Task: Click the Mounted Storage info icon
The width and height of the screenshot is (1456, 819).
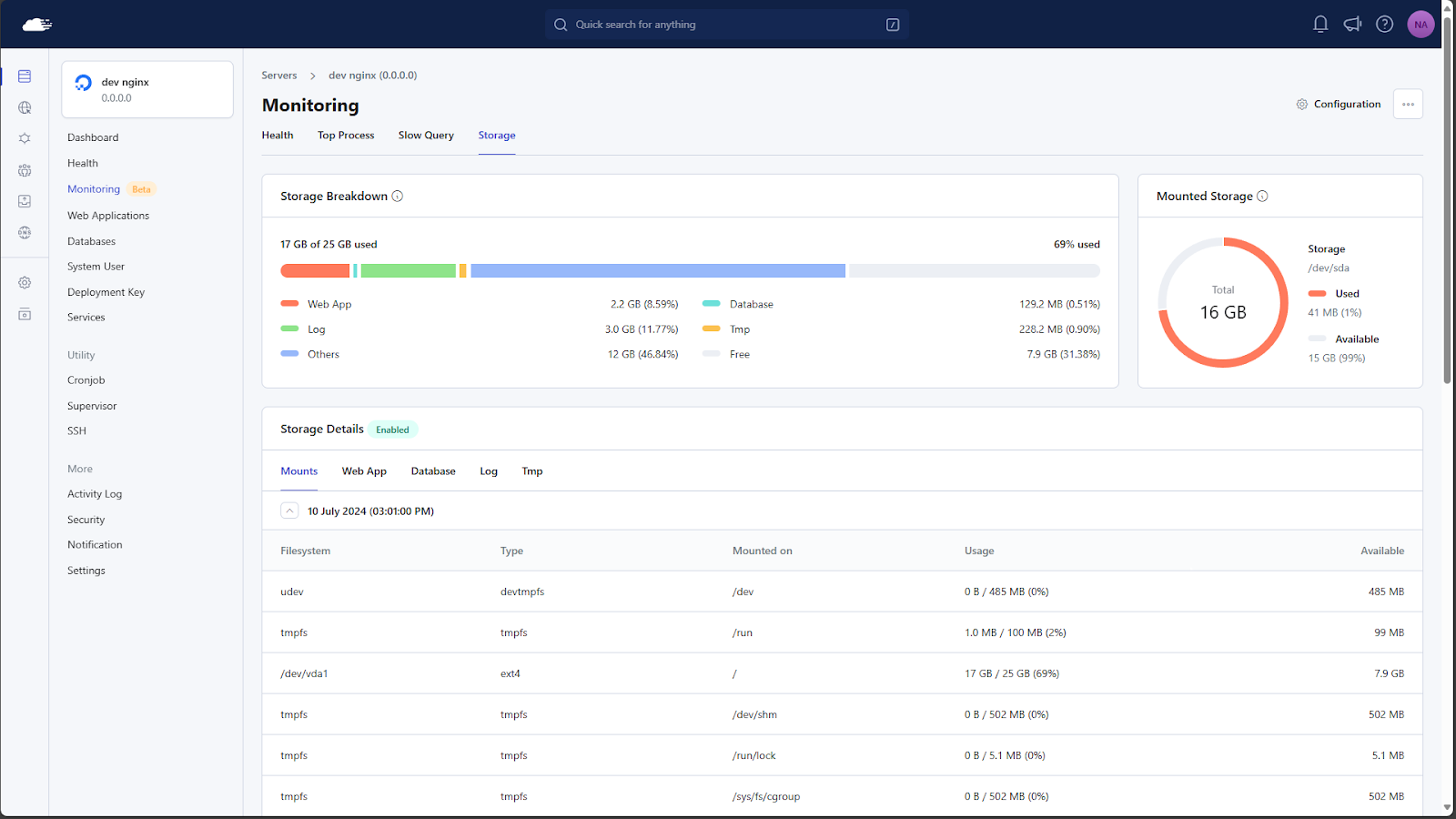Action: click(1262, 197)
